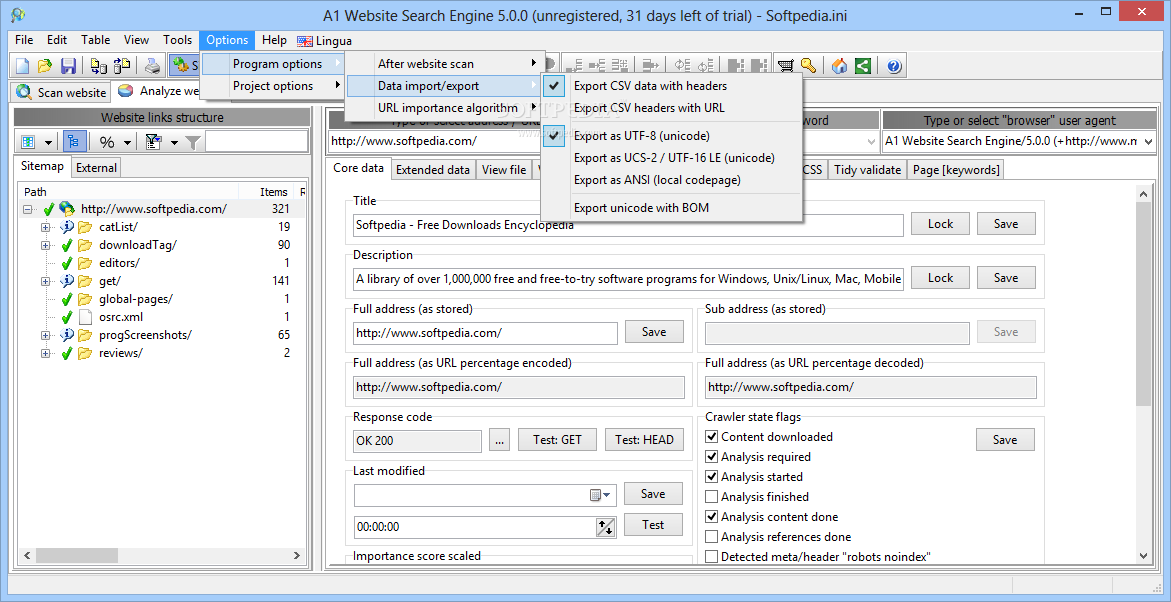Uncheck Analysis content done flag
1171x602 pixels.
pyautogui.click(x=712, y=517)
